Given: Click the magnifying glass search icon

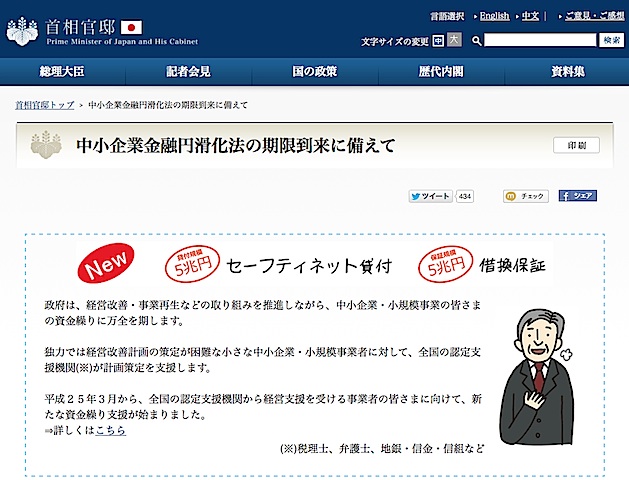Looking at the screenshot, I should (477, 41).
